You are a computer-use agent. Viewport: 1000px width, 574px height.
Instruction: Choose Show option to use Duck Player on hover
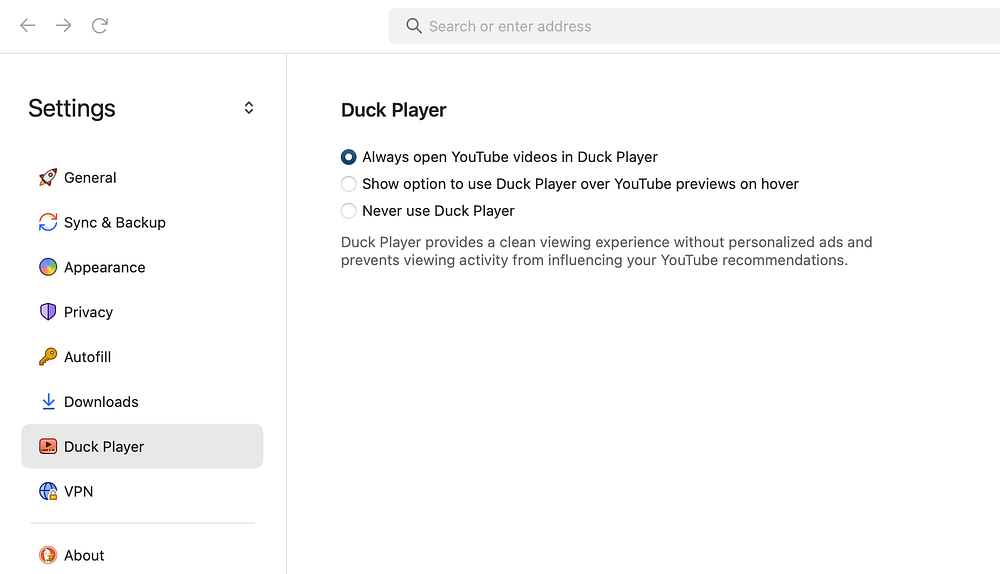pos(349,184)
